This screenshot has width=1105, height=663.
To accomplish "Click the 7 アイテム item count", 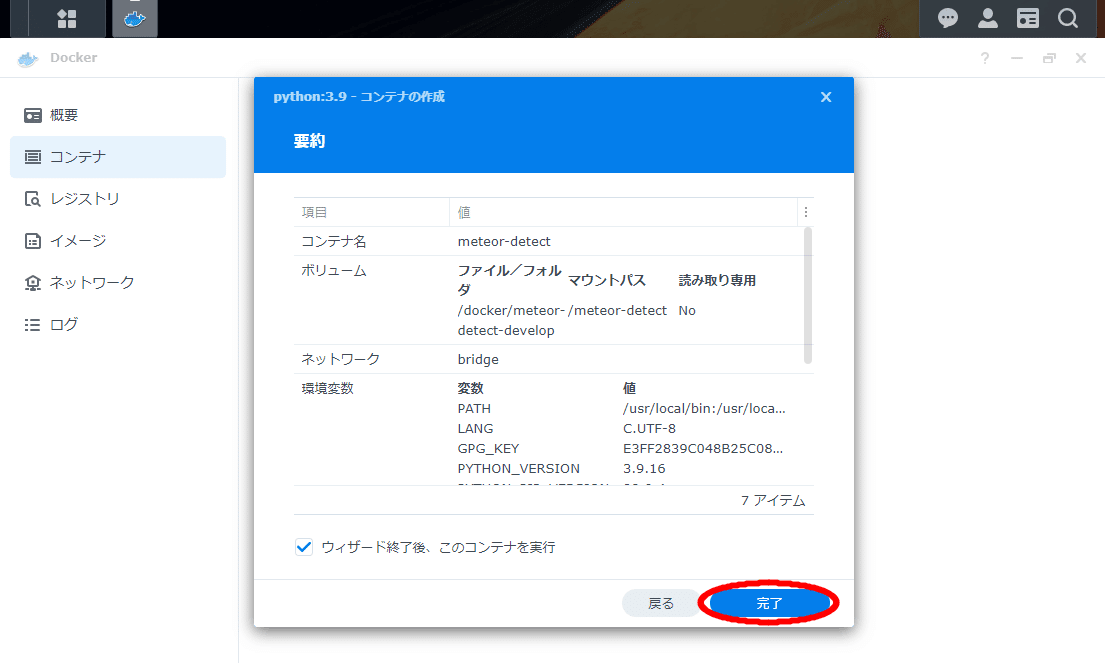I will [773, 500].
